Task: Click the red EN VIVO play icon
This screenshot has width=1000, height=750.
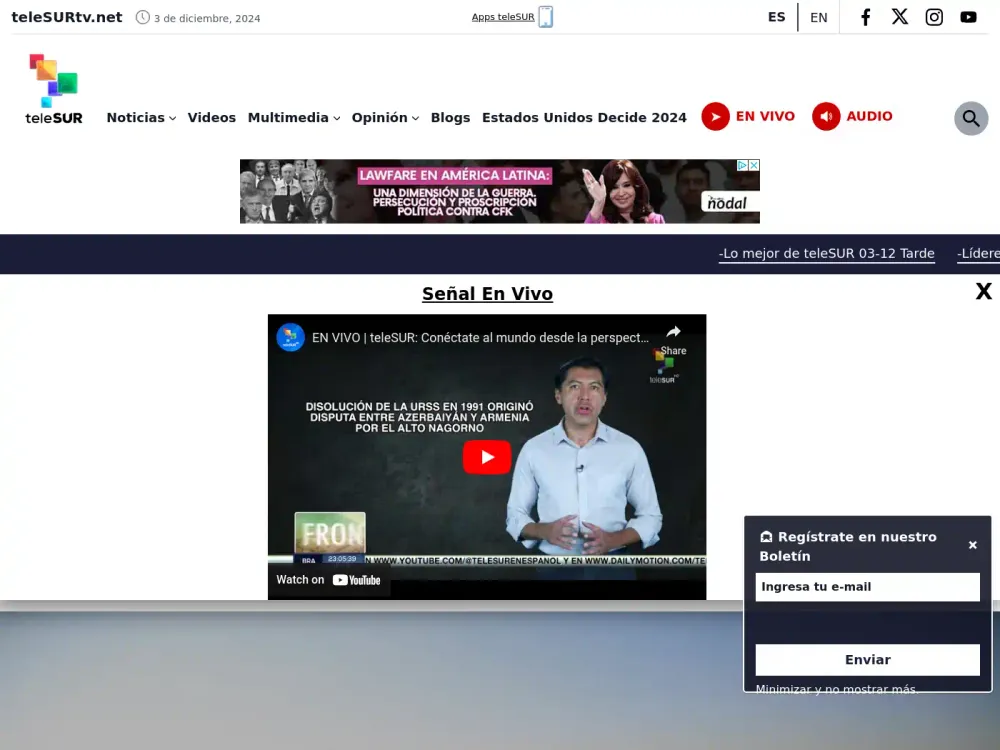Action: point(716,116)
